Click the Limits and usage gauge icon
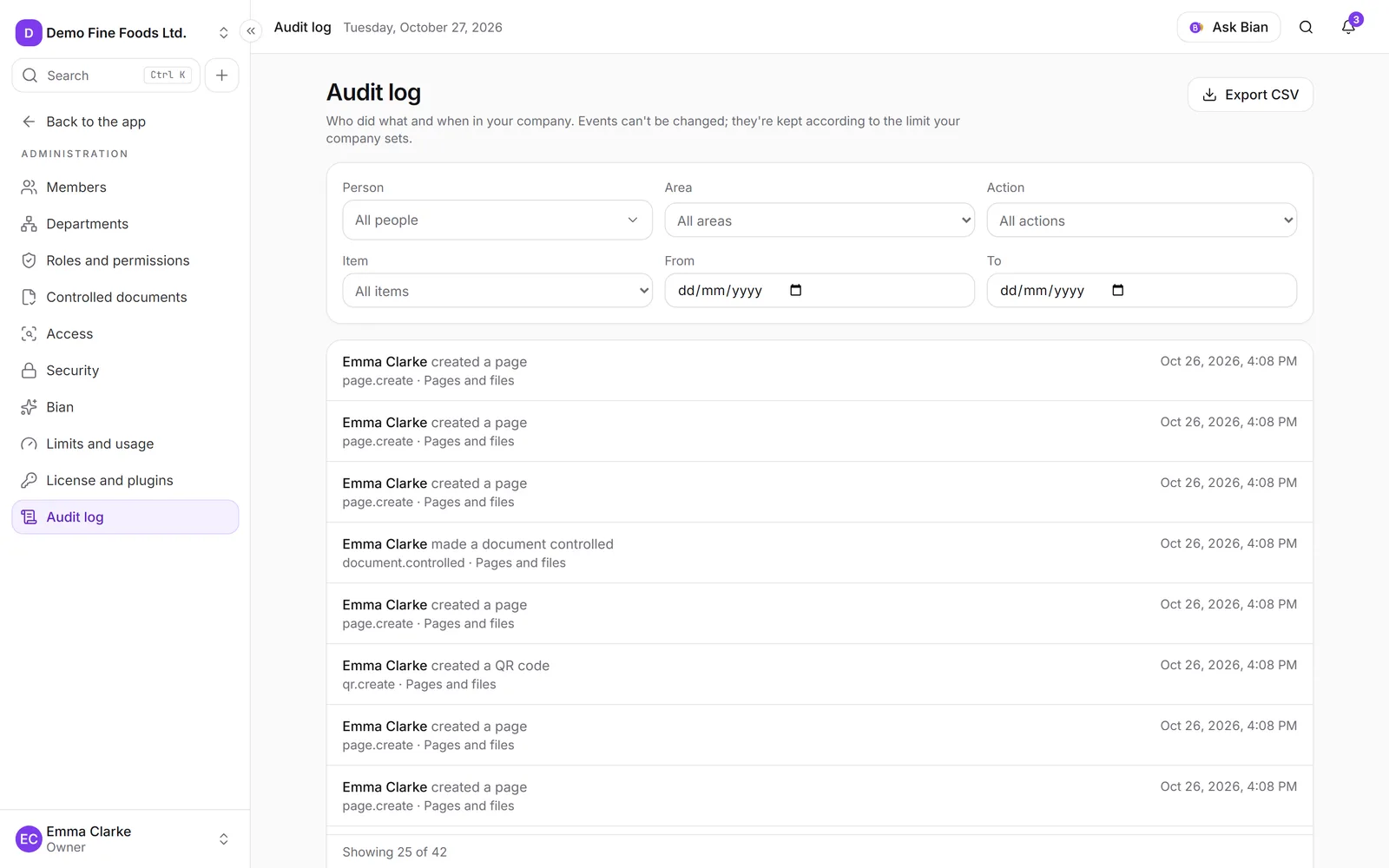Viewport: 1389px width, 868px height. coord(29,444)
